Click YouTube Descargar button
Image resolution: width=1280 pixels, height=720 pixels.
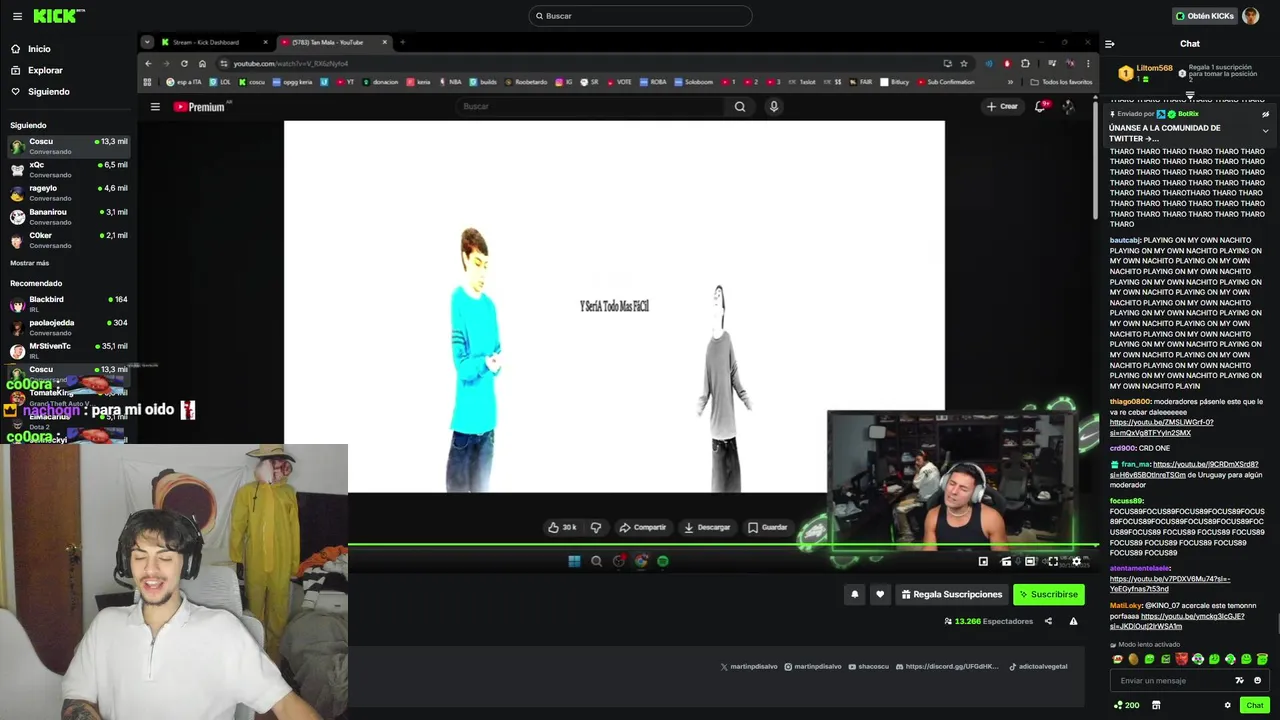707,527
